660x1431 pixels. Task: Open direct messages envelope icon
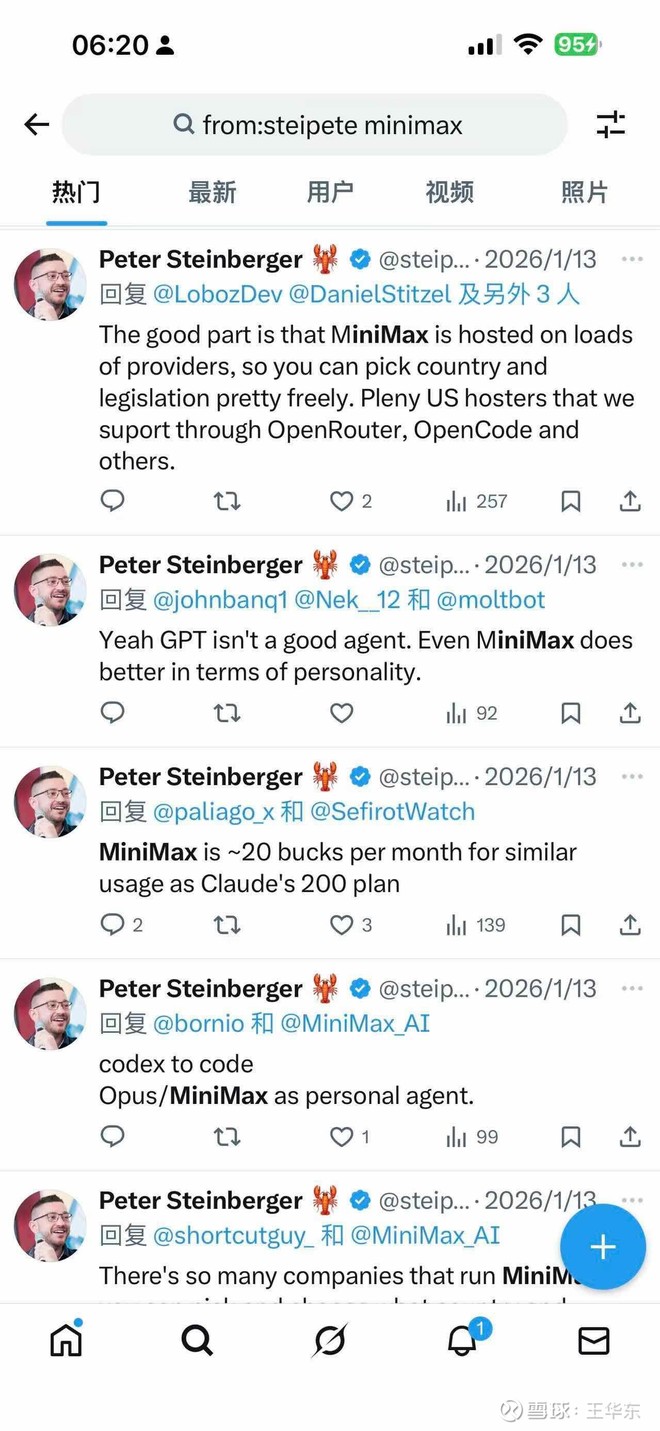coord(593,1340)
